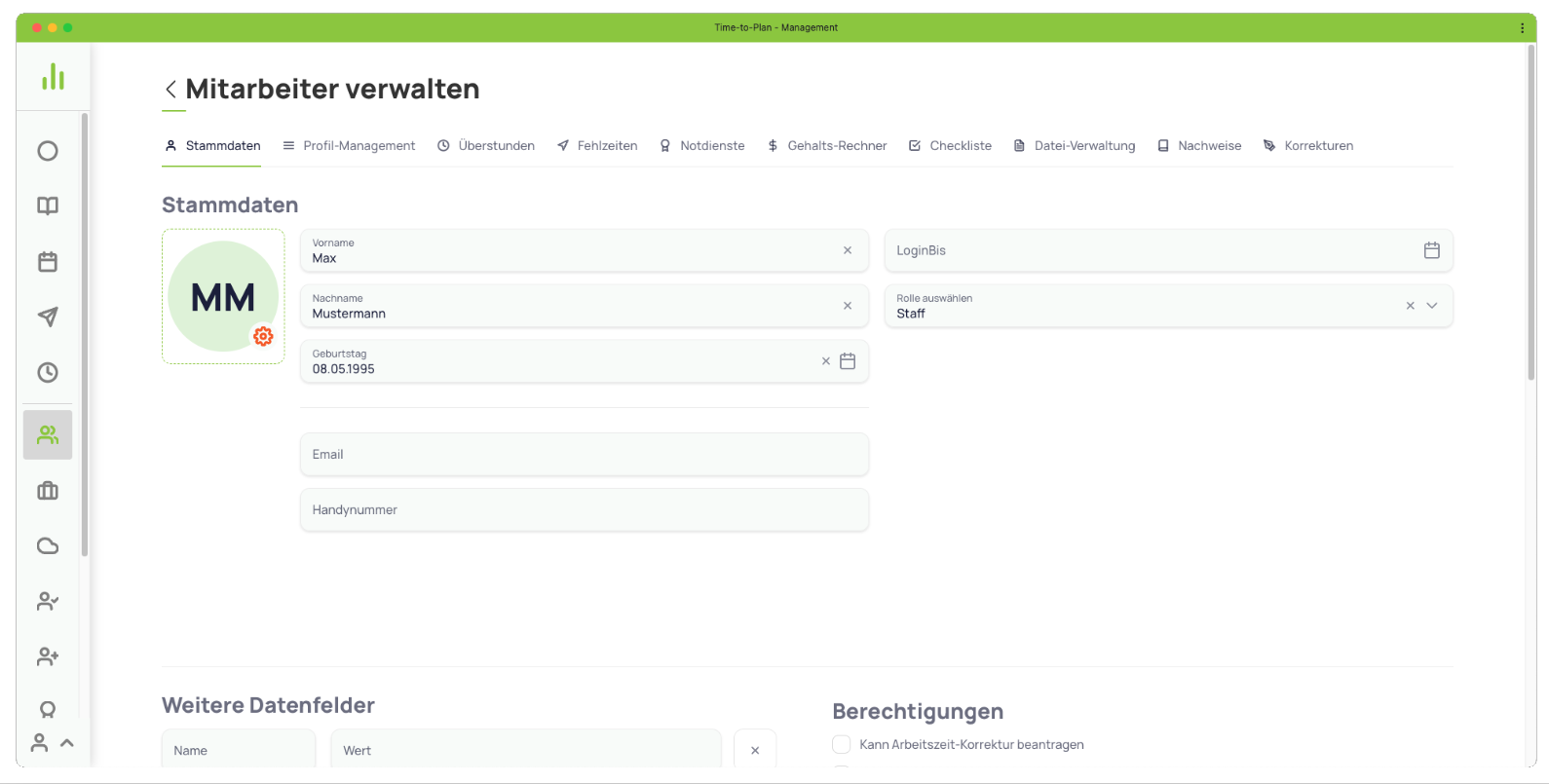Viewport: 1549px width, 784px height.
Task: Clear the Vorname field with the X
Action: point(848,250)
